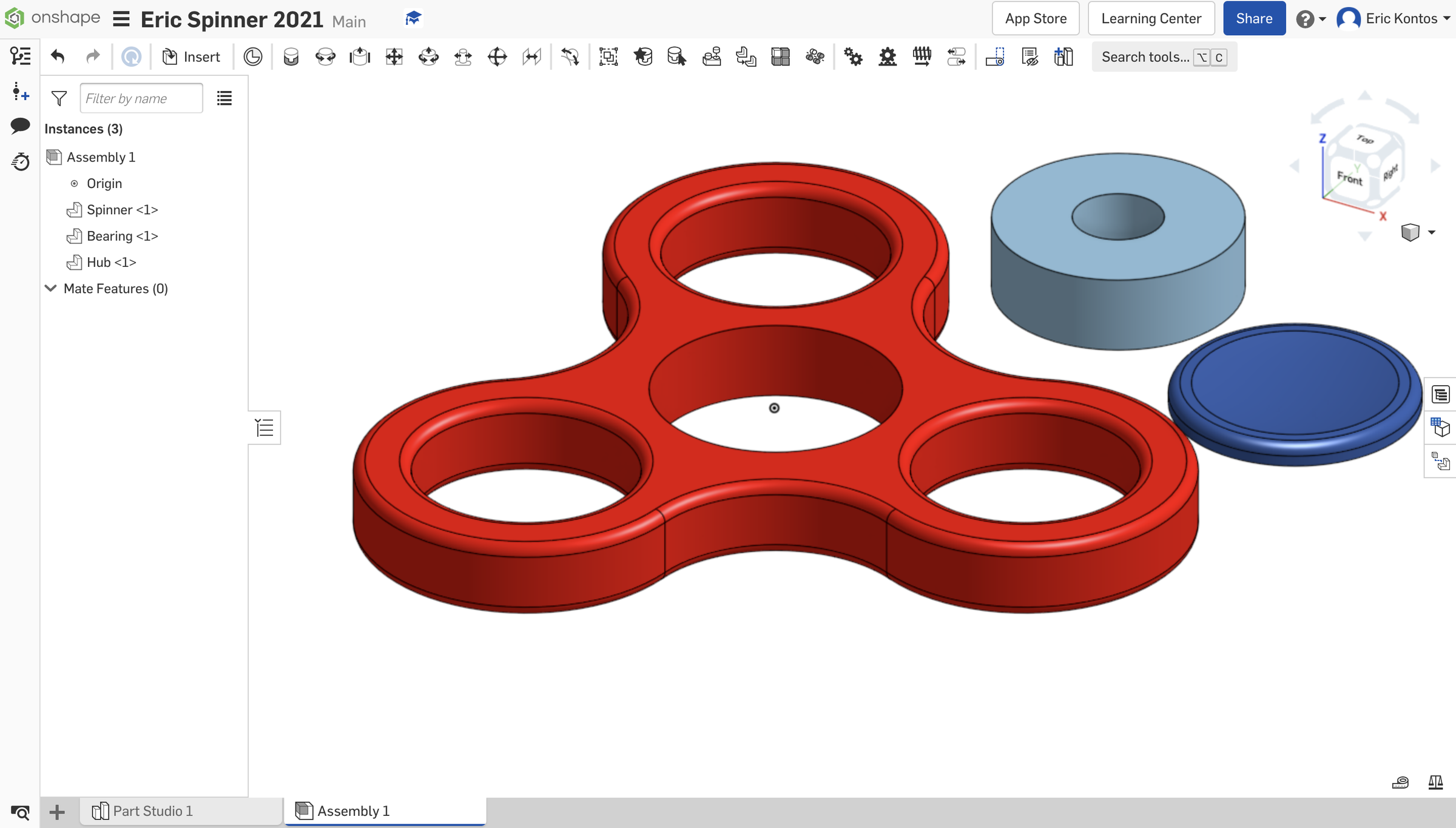Click the funnel filter icon
This screenshot has width=1456, height=828.
click(x=59, y=98)
